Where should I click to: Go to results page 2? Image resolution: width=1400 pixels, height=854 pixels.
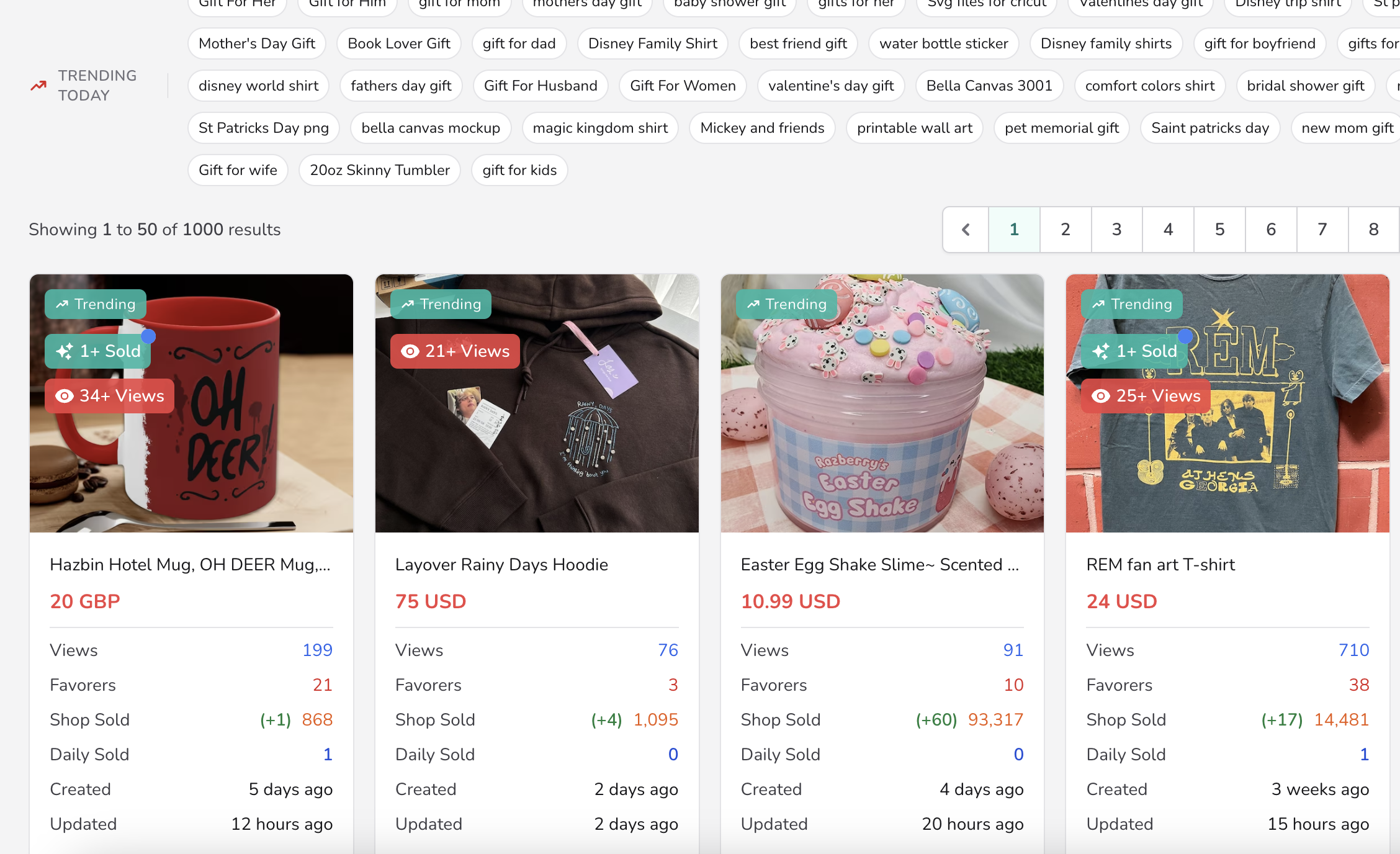pyautogui.click(x=1066, y=230)
